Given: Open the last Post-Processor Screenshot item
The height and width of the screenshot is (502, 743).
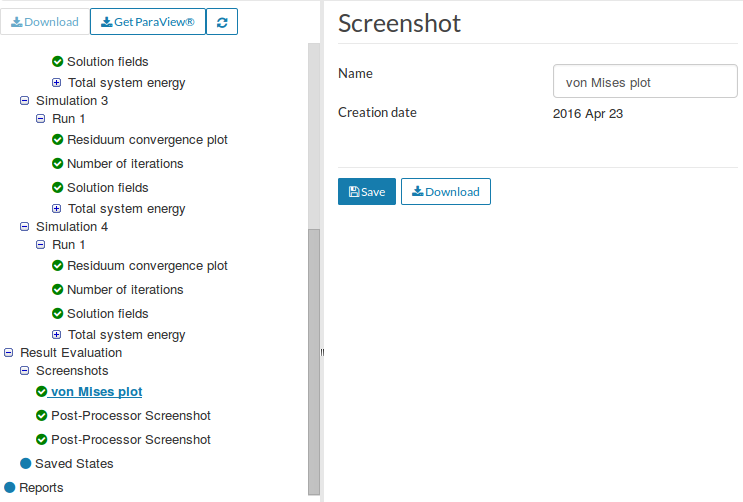Looking at the screenshot, I should [130, 440].
